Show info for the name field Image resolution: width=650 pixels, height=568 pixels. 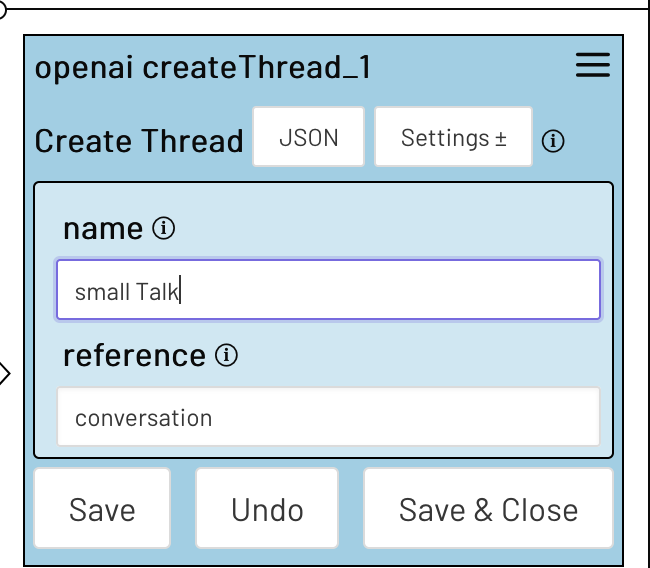click(163, 228)
